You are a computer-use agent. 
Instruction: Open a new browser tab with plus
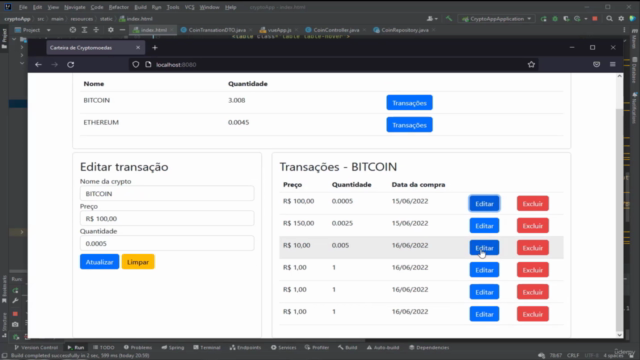click(155, 48)
